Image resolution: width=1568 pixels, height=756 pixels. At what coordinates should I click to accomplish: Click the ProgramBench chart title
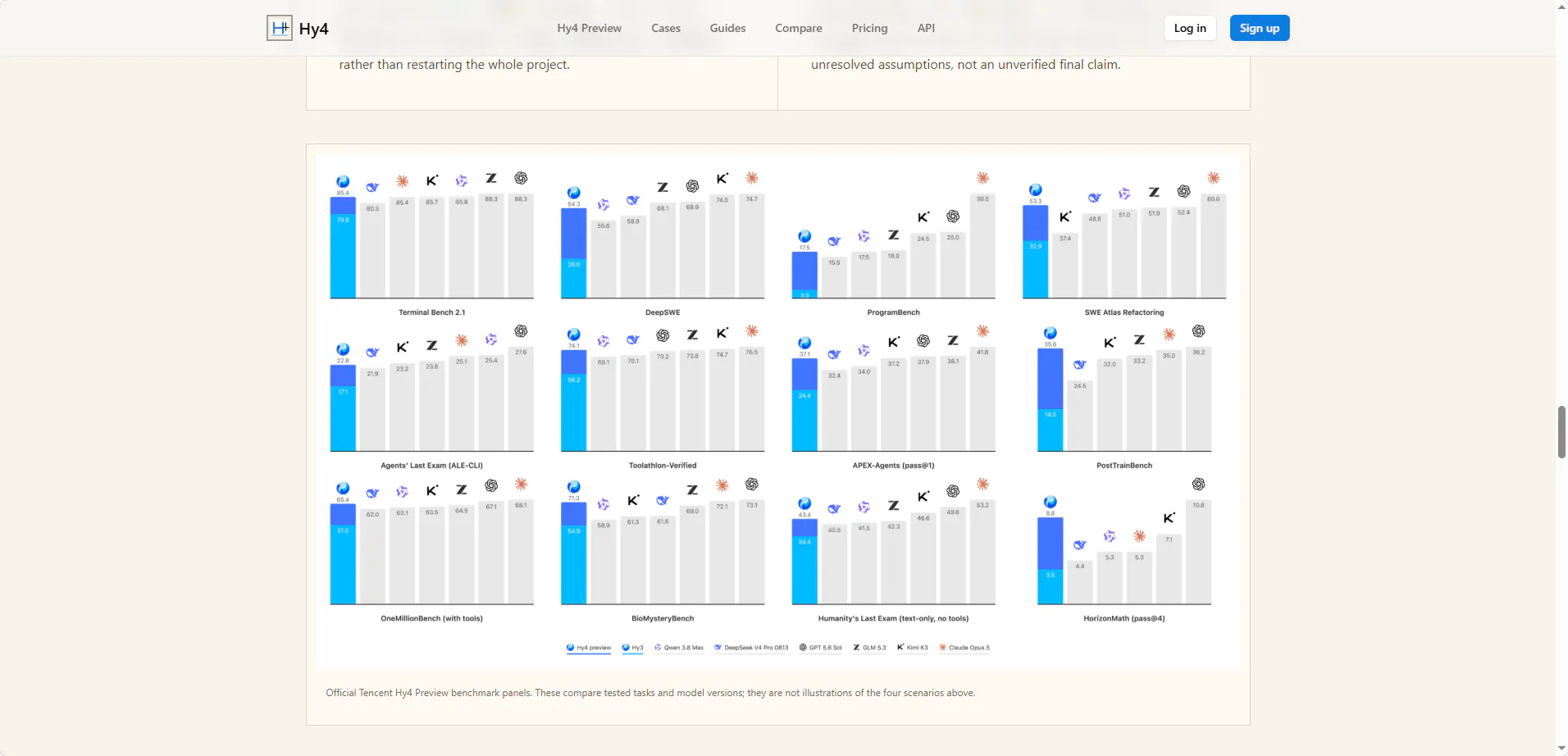pos(893,312)
